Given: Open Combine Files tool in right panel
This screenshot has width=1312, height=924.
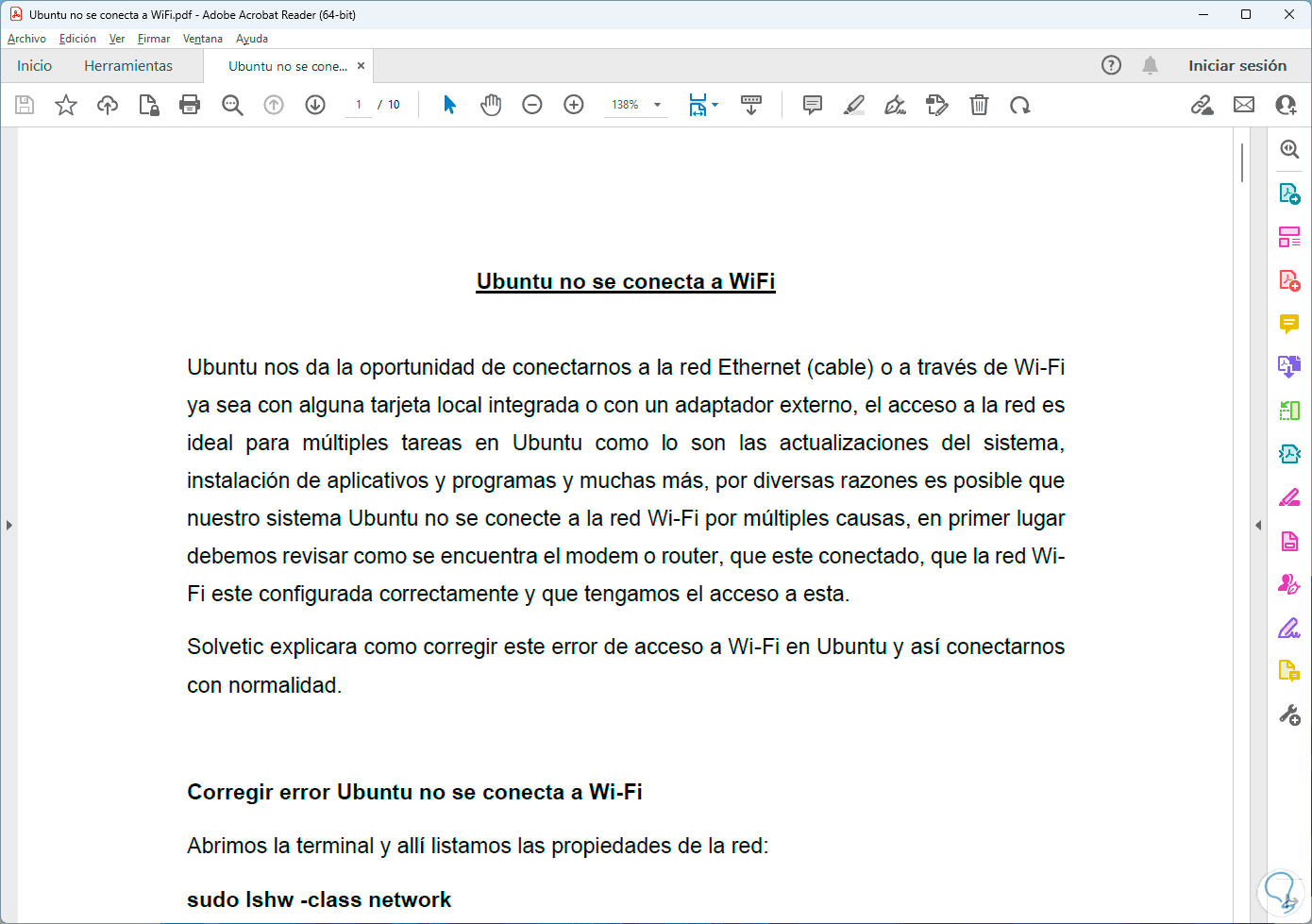Looking at the screenshot, I should coord(1289,366).
